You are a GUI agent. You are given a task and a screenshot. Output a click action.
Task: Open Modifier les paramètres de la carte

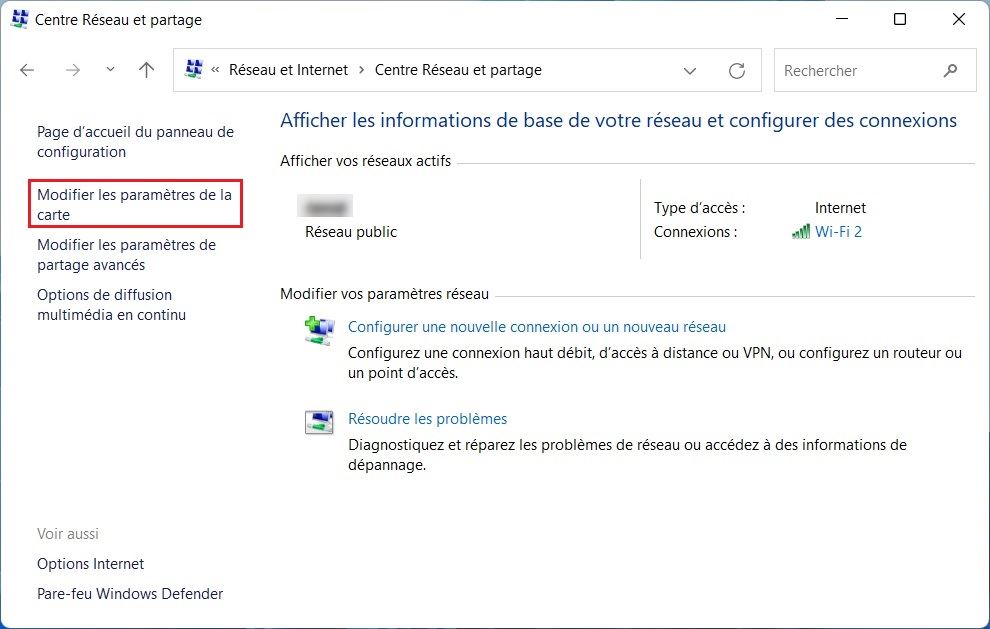pyautogui.click(x=134, y=204)
